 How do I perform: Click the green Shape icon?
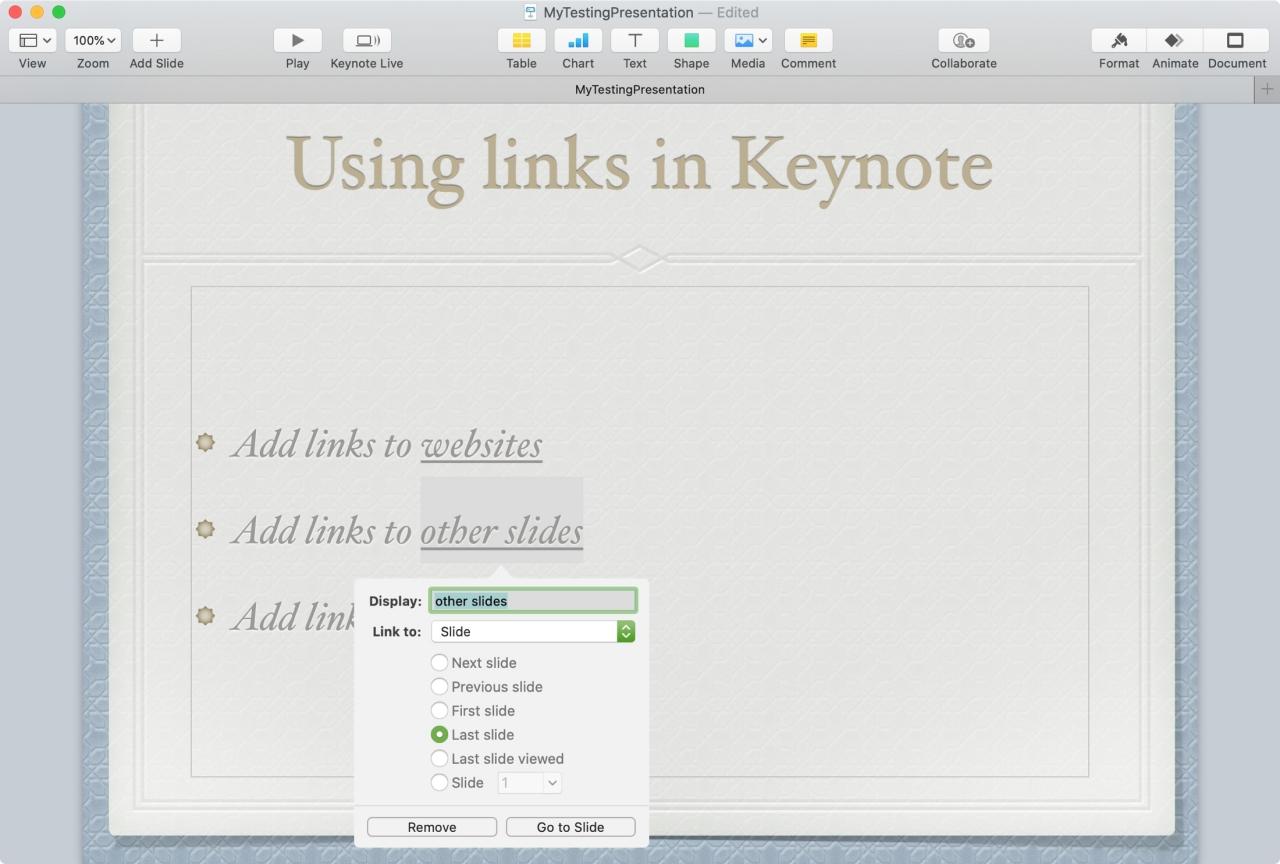691,41
